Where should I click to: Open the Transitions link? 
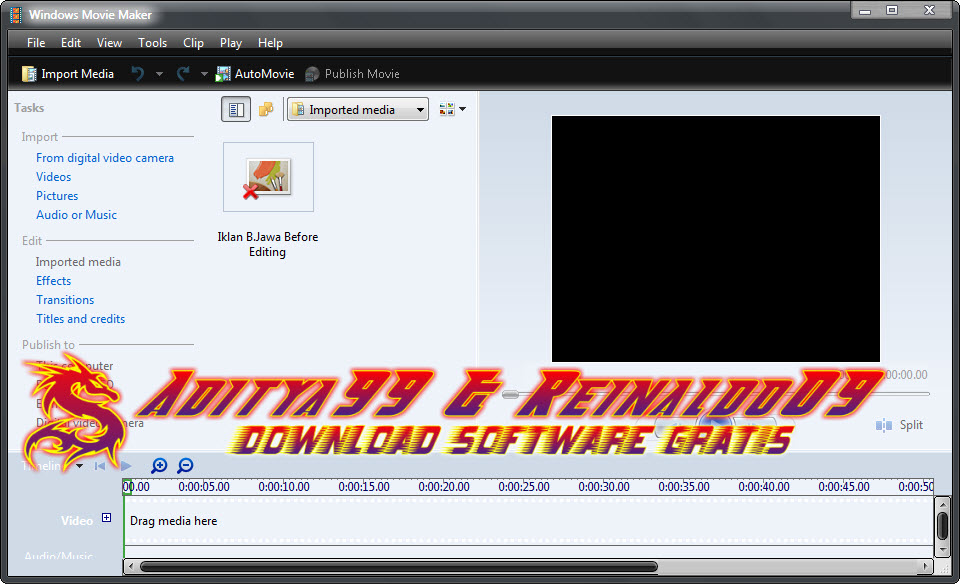coord(65,300)
